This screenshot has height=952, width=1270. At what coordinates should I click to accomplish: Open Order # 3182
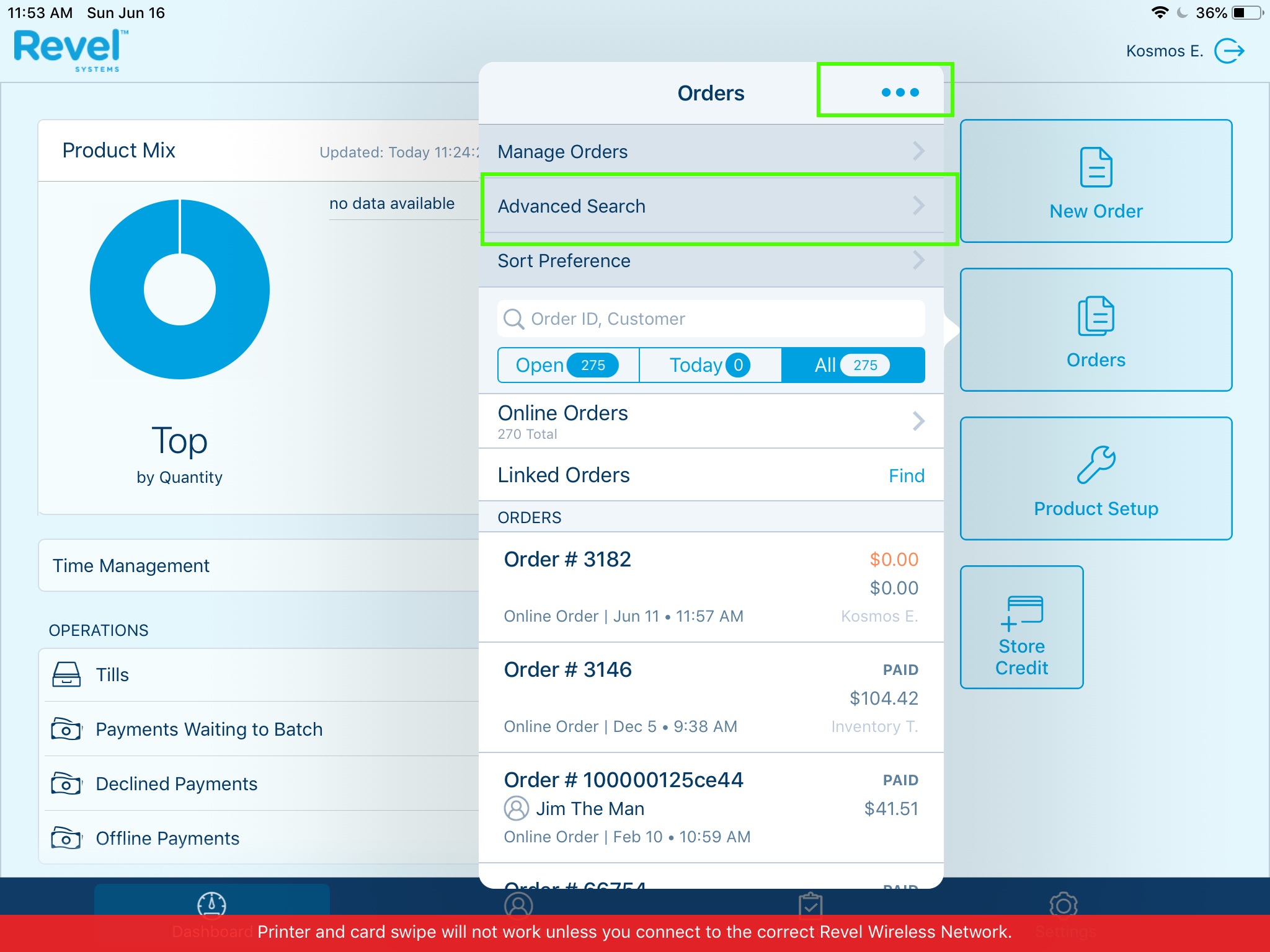[x=711, y=587]
